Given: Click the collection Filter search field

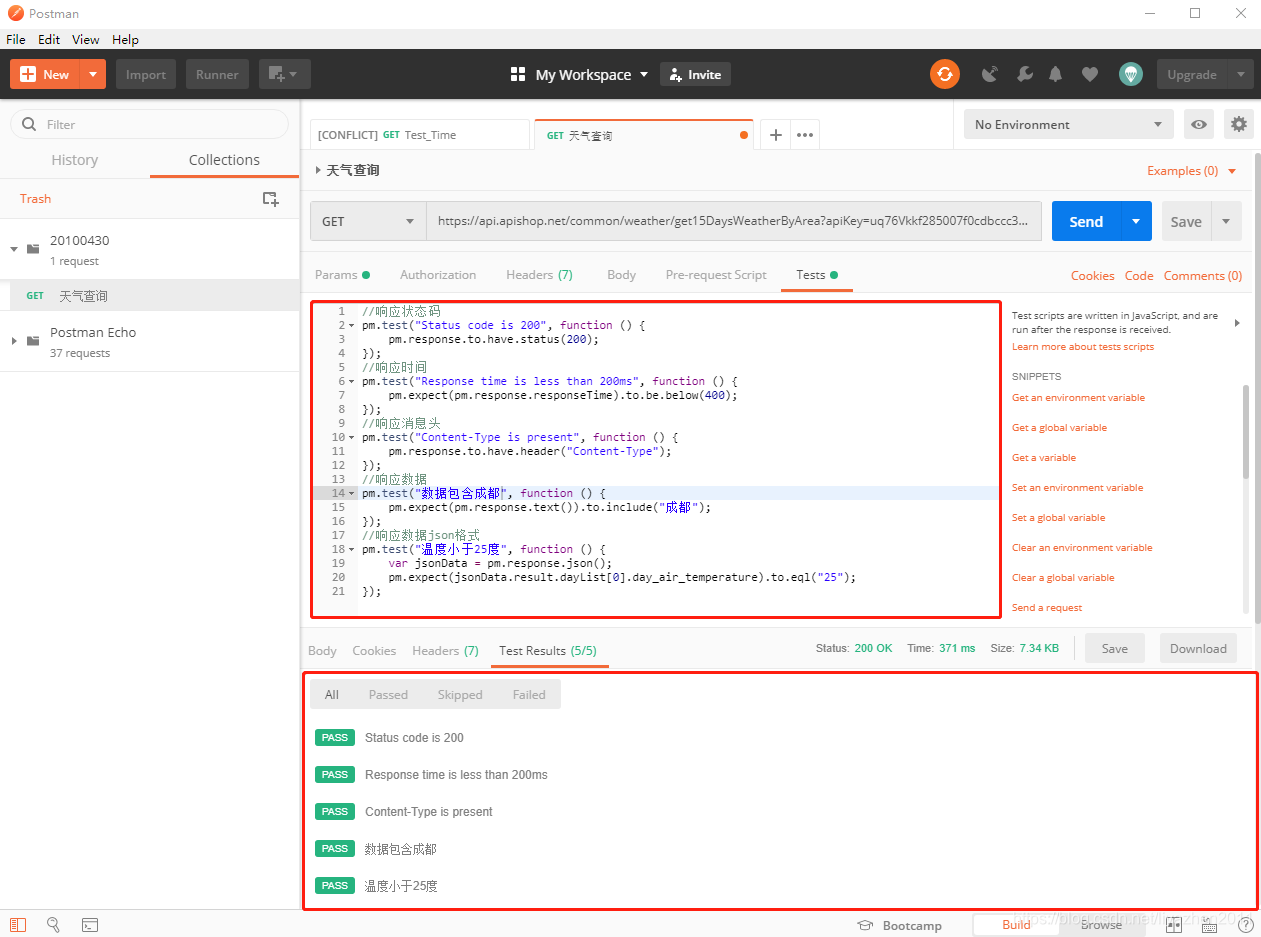Looking at the screenshot, I should point(150,124).
